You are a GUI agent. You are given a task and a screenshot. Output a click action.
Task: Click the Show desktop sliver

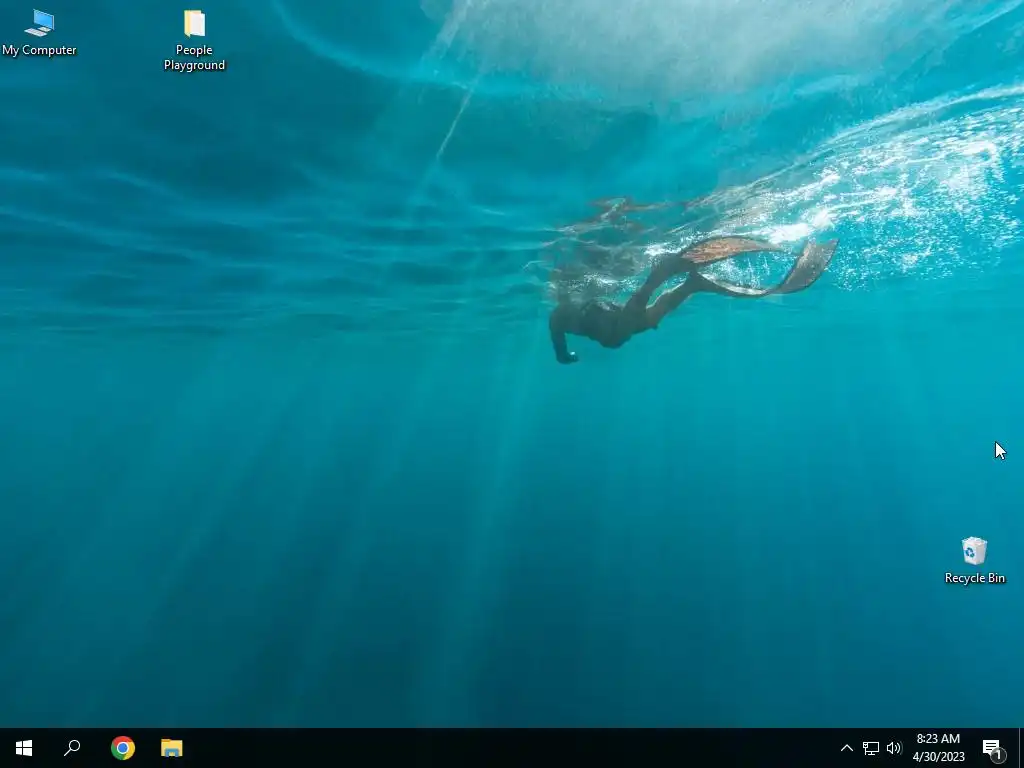(x=1021, y=748)
